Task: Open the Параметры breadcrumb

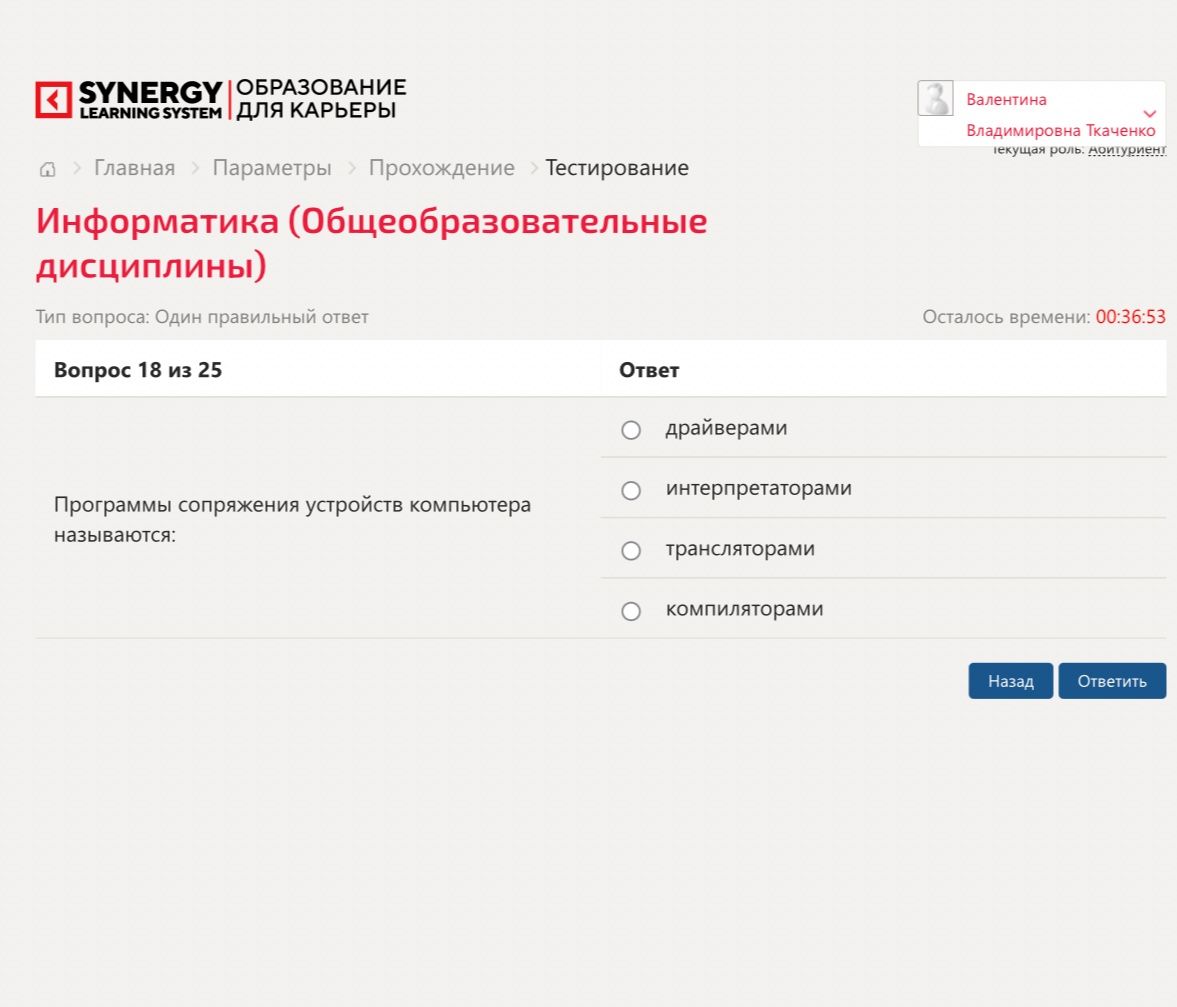Action: click(272, 168)
